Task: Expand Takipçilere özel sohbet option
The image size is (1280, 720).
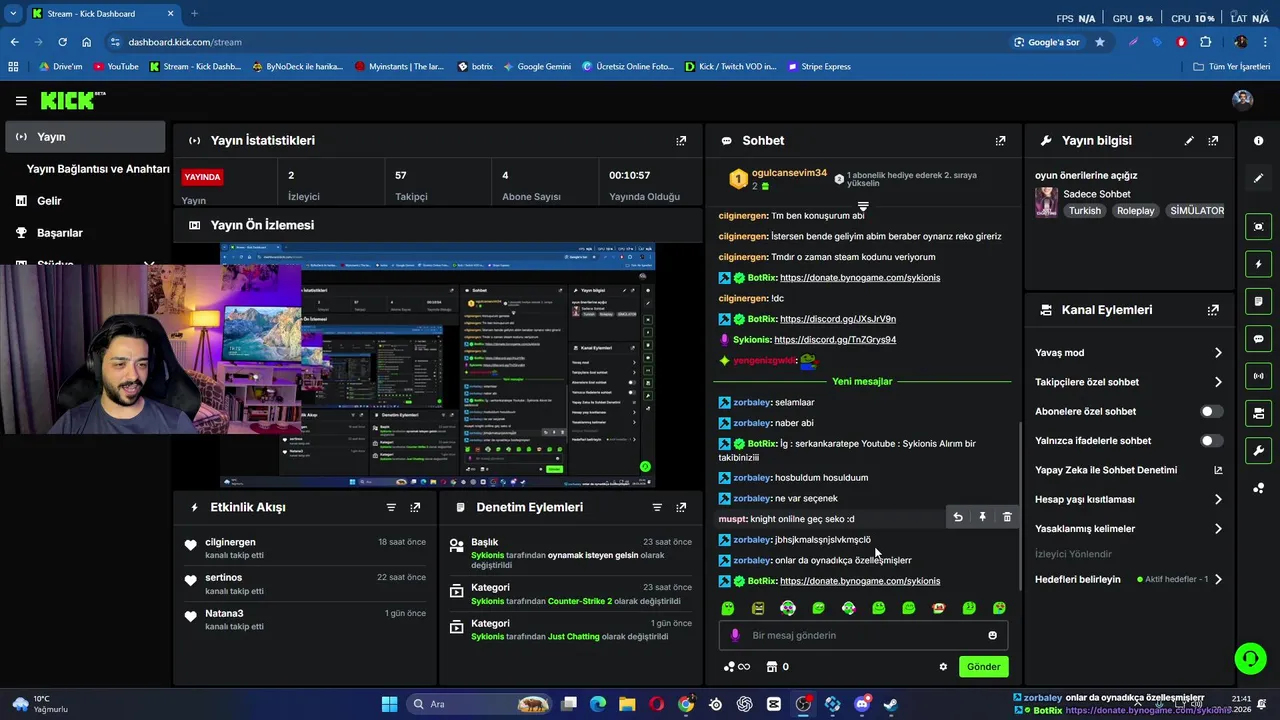Action: [x=1129, y=382]
